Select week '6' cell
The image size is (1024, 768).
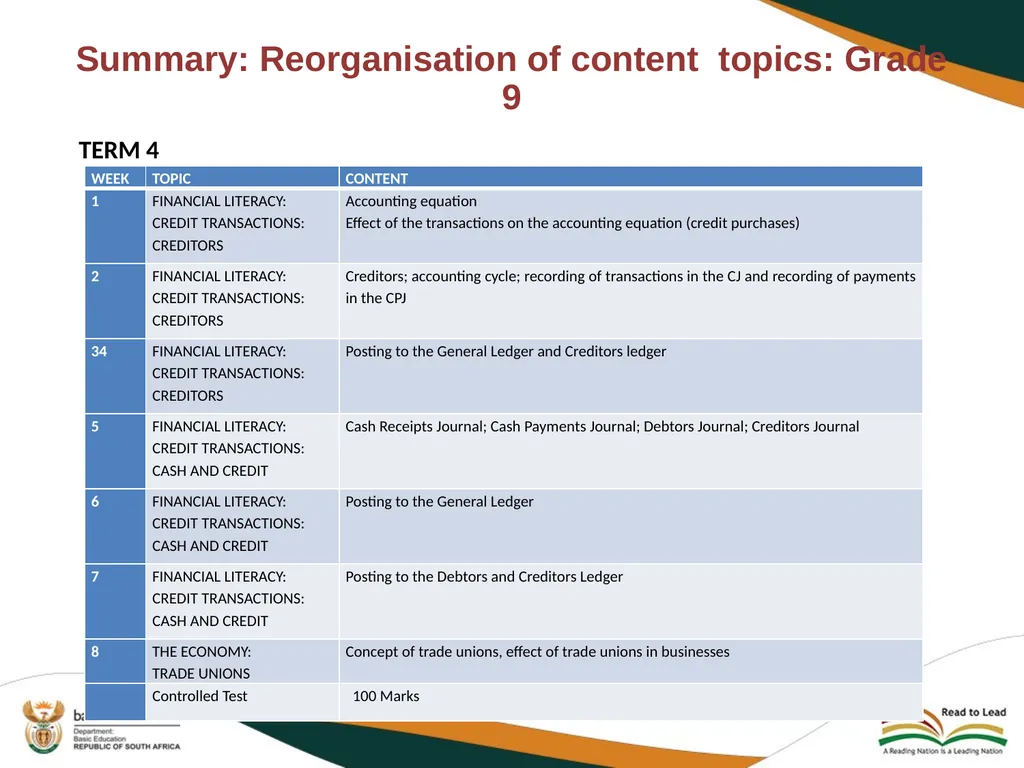click(x=115, y=526)
